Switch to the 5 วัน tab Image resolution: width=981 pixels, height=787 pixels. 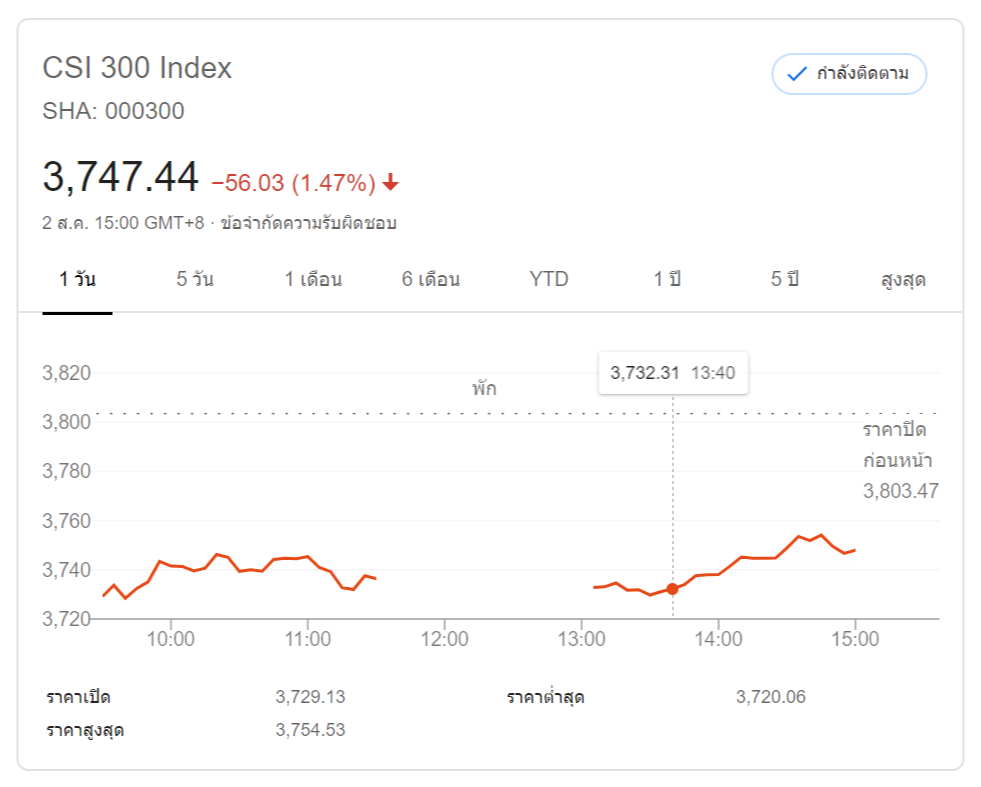click(195, 280)
